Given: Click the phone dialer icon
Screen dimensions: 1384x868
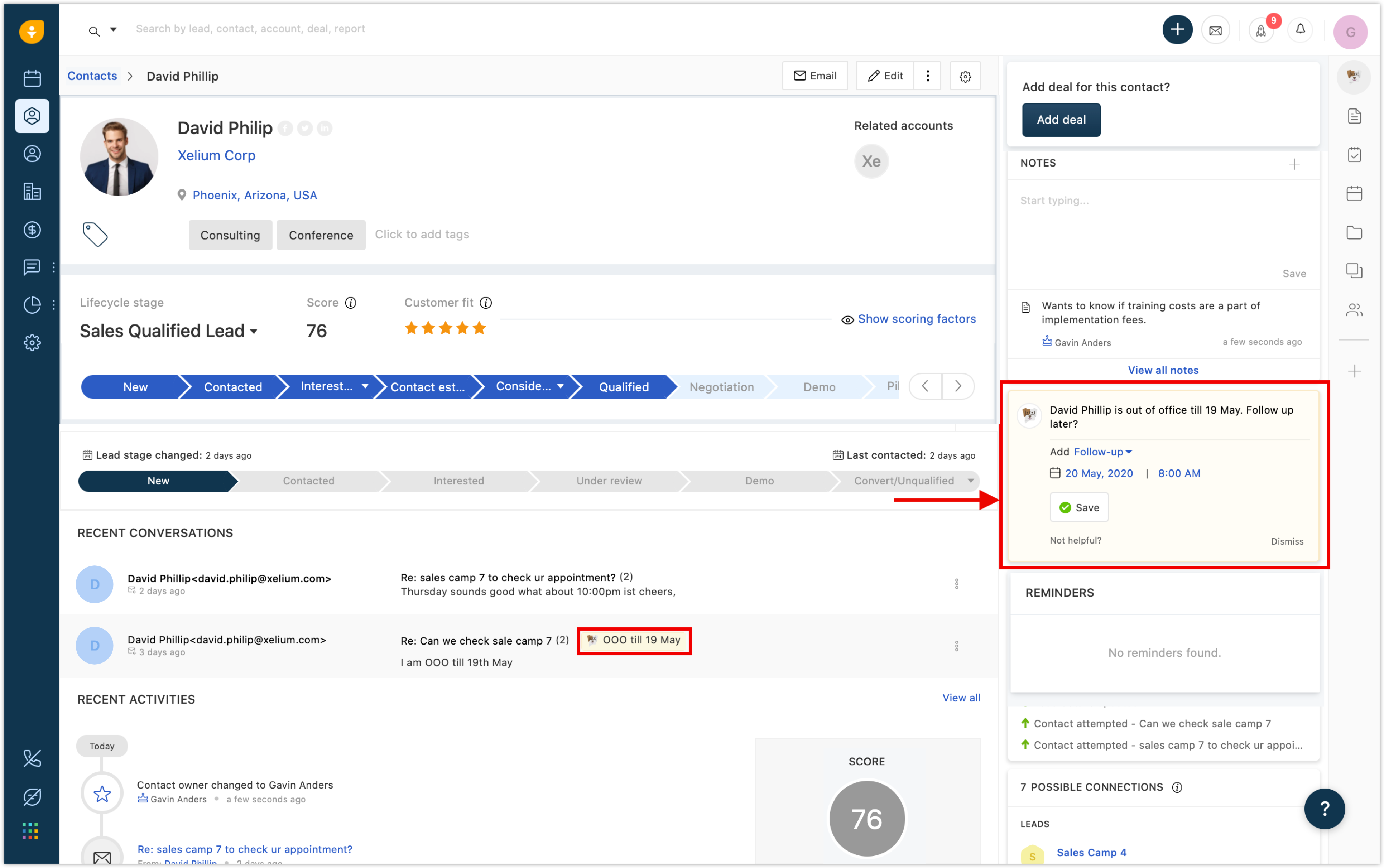Looking at the screenshot, I should coord(32,758).
